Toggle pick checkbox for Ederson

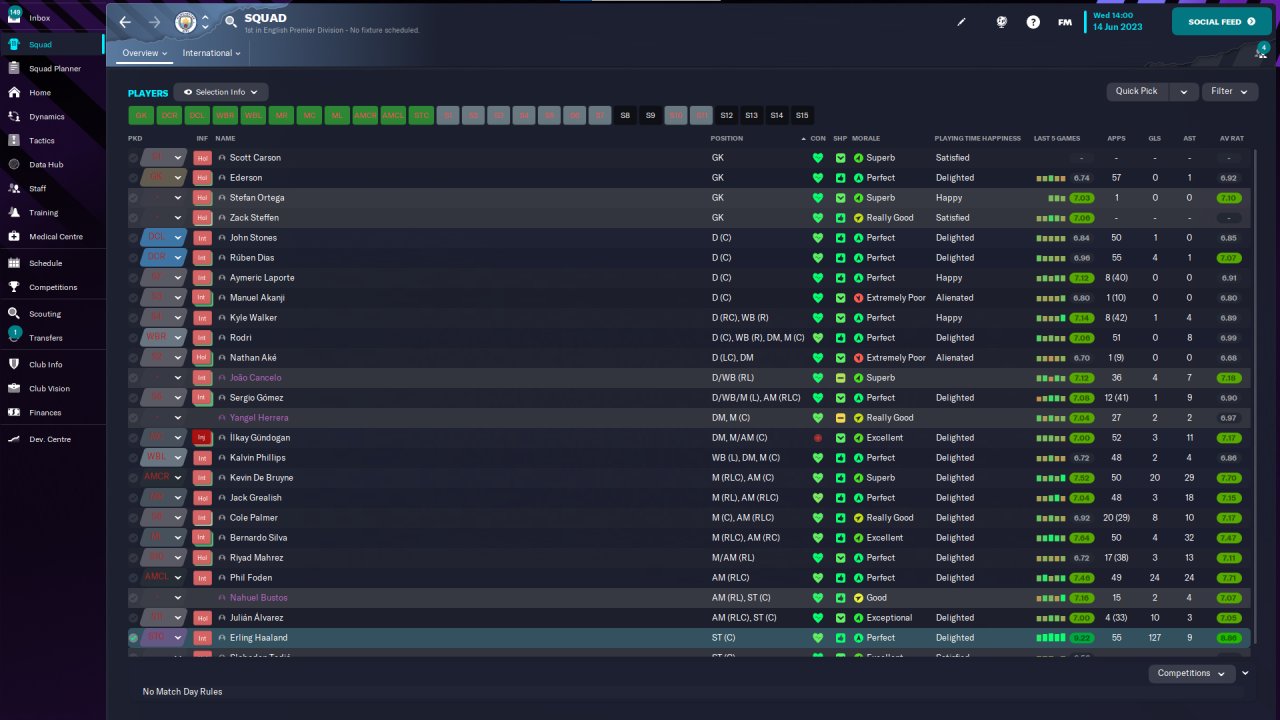click(x=134, y=178)
